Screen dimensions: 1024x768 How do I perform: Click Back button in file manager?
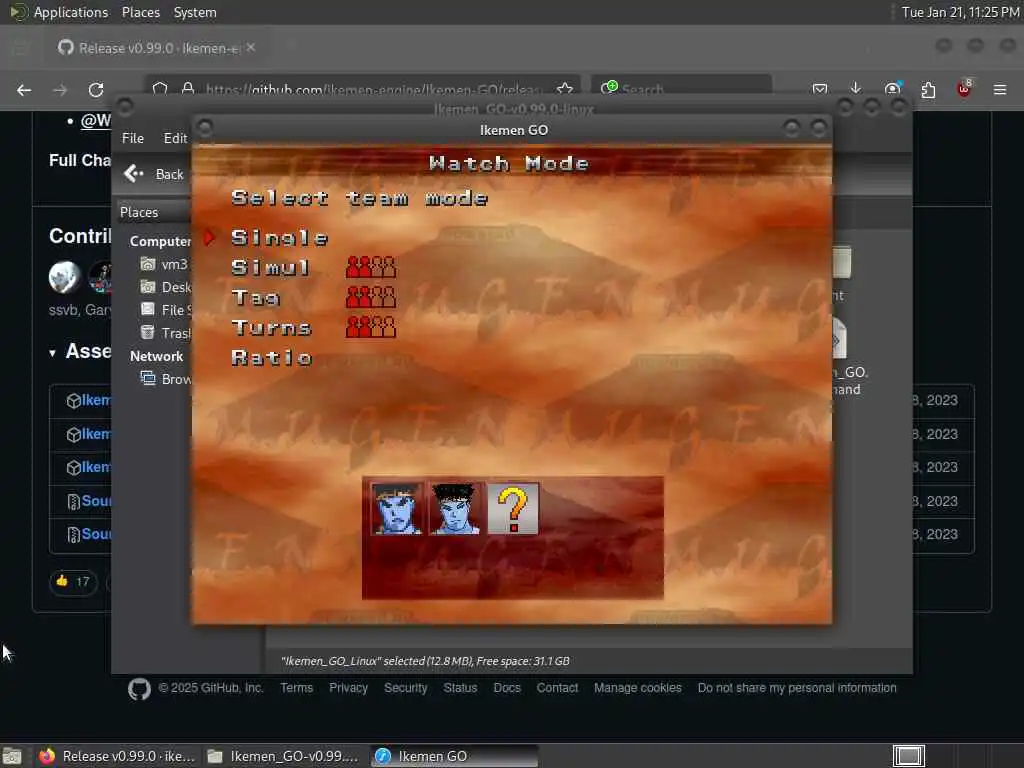(x=154, y=174)
